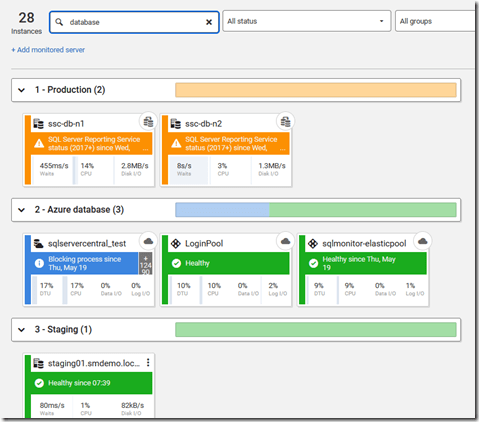Click the healthy checkmark on sqlmonitor-elasticpool
The image size is (479, 422).
(313, 263)
